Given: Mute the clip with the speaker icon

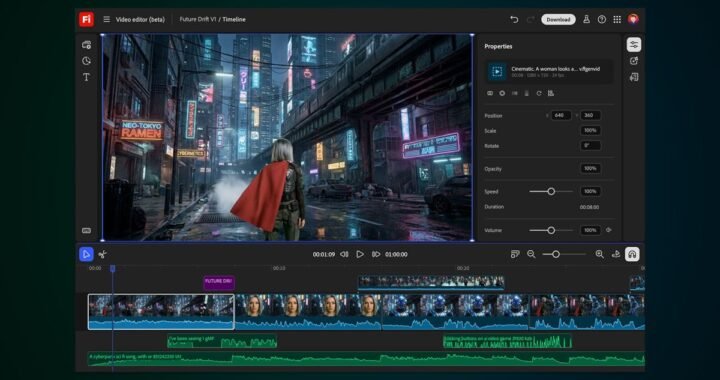Looking at the screenshot, I should [609, 230].
